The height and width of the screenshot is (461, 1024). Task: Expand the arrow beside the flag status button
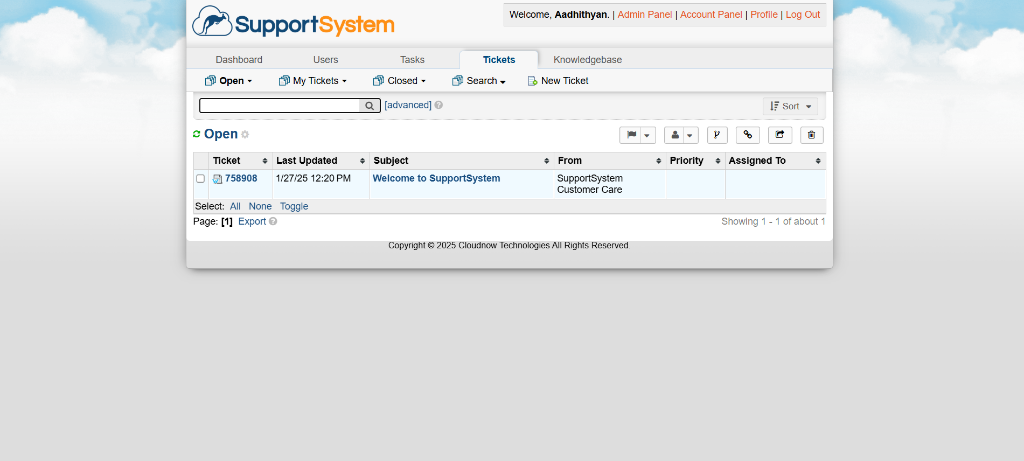tap(648, 135)
